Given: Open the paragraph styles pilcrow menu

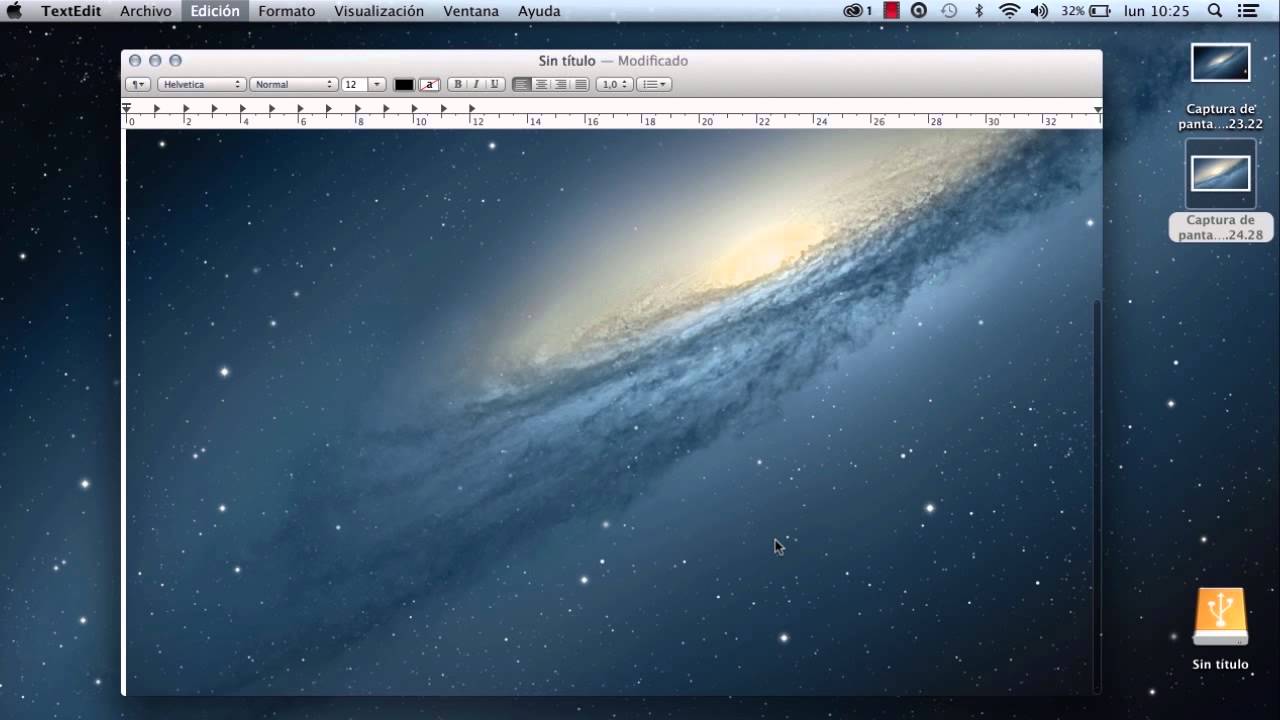Looking at the screenshot, I should [x=138, y=85].
